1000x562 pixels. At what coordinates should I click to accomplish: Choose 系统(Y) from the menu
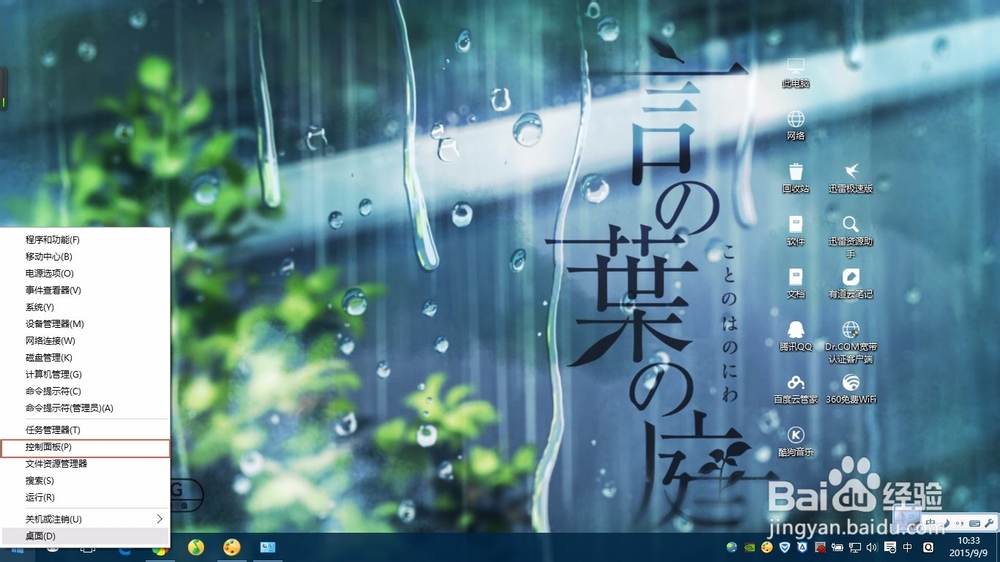(85, 307)
